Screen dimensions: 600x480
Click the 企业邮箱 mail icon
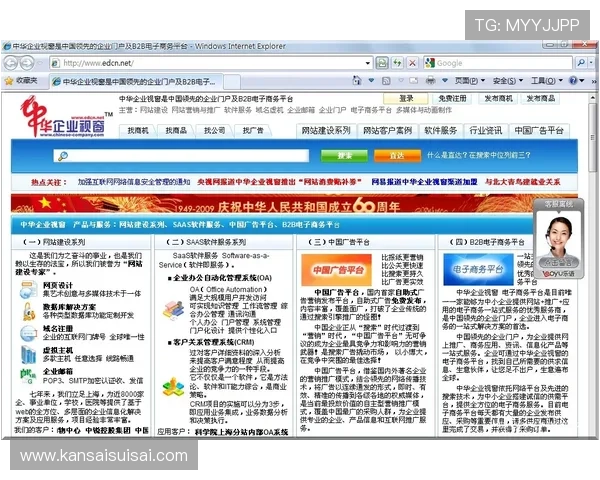pos(28,376)
